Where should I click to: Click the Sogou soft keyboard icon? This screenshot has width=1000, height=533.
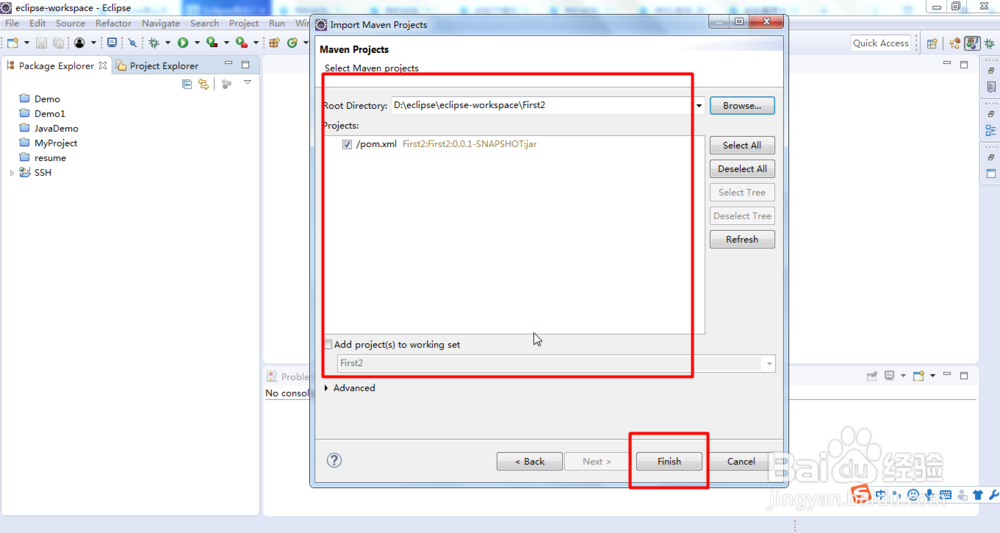coord(946,495)
